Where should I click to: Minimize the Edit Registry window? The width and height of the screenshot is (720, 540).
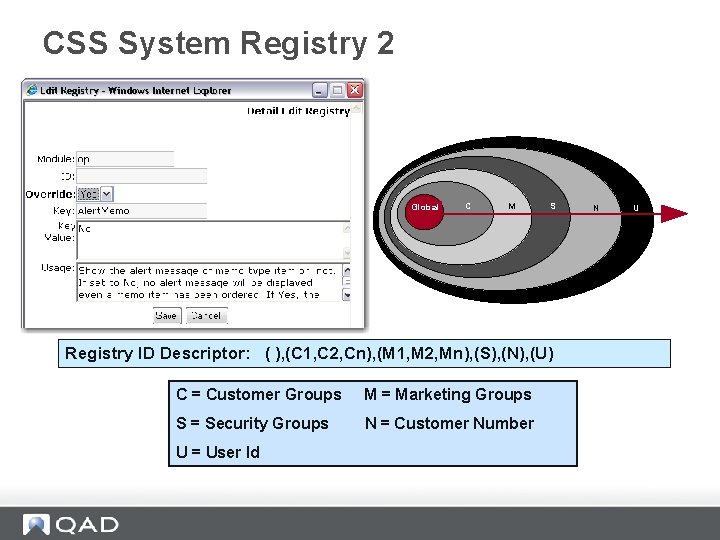320,90
